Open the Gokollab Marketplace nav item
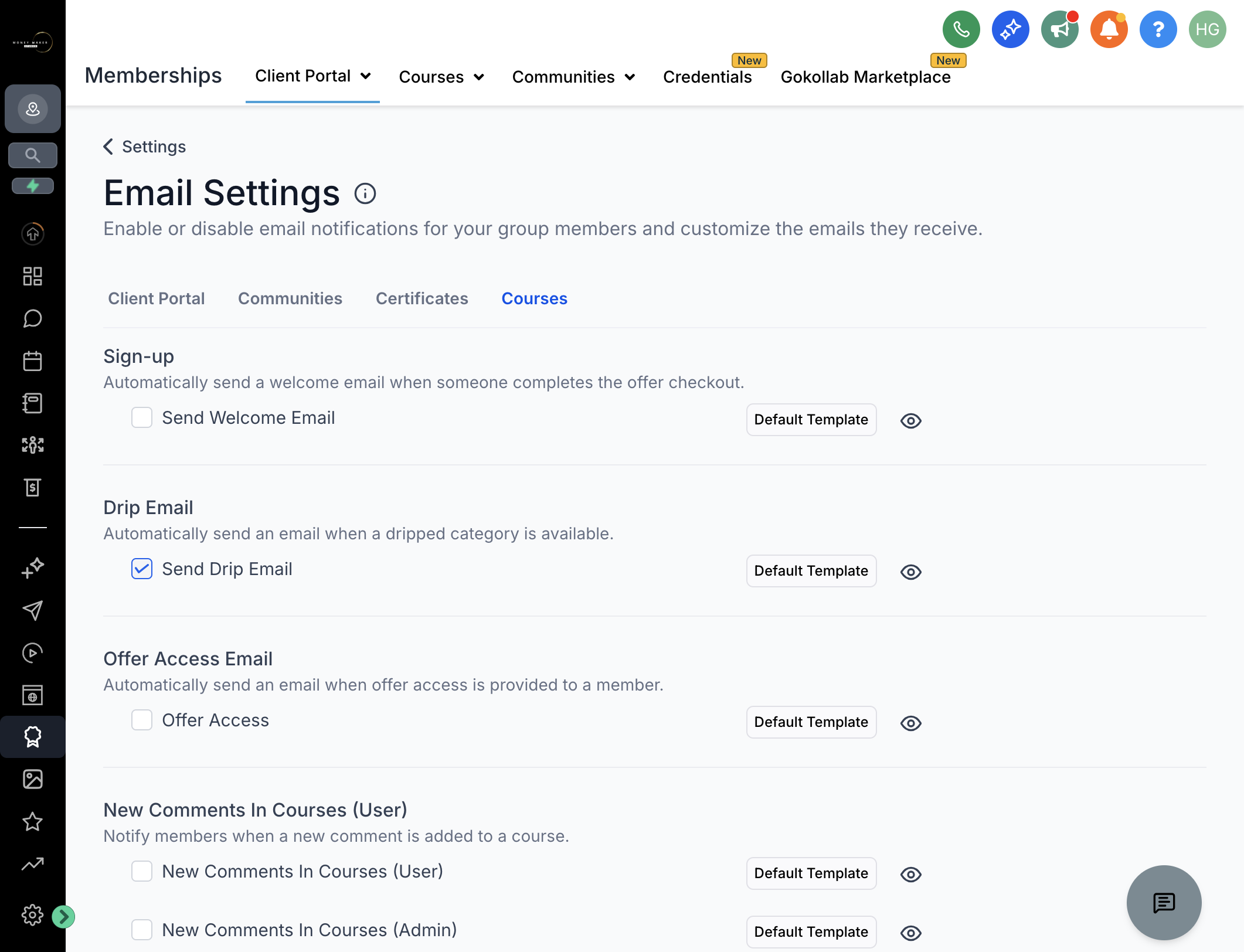This screenshot has height=952, width=1244. coord(865,77)
